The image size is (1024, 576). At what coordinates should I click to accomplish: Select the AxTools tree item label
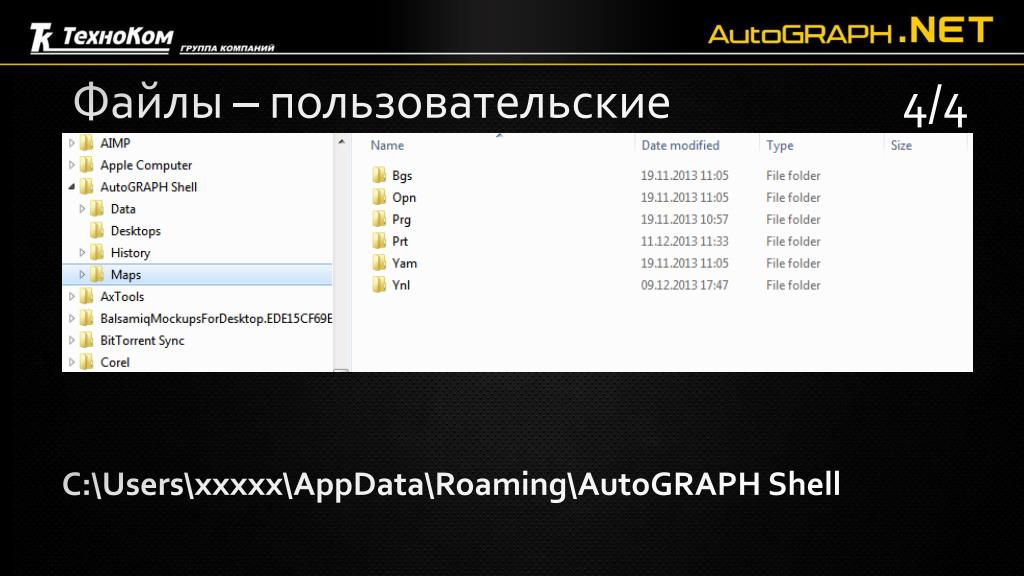pyautogui.click(x=122, y=297)
